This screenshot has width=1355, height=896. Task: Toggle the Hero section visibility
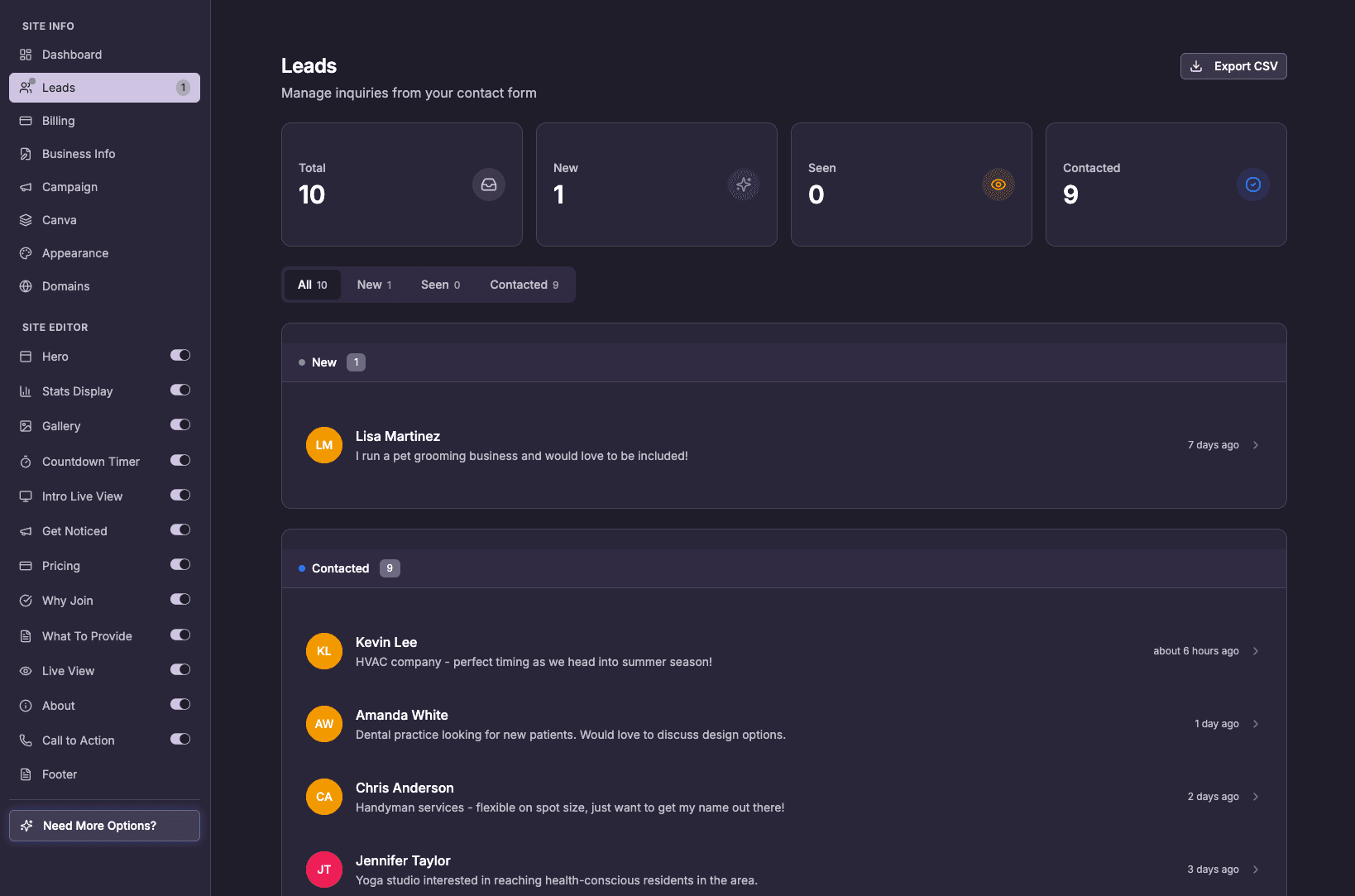pyautogui.click(x=180, y=356)
